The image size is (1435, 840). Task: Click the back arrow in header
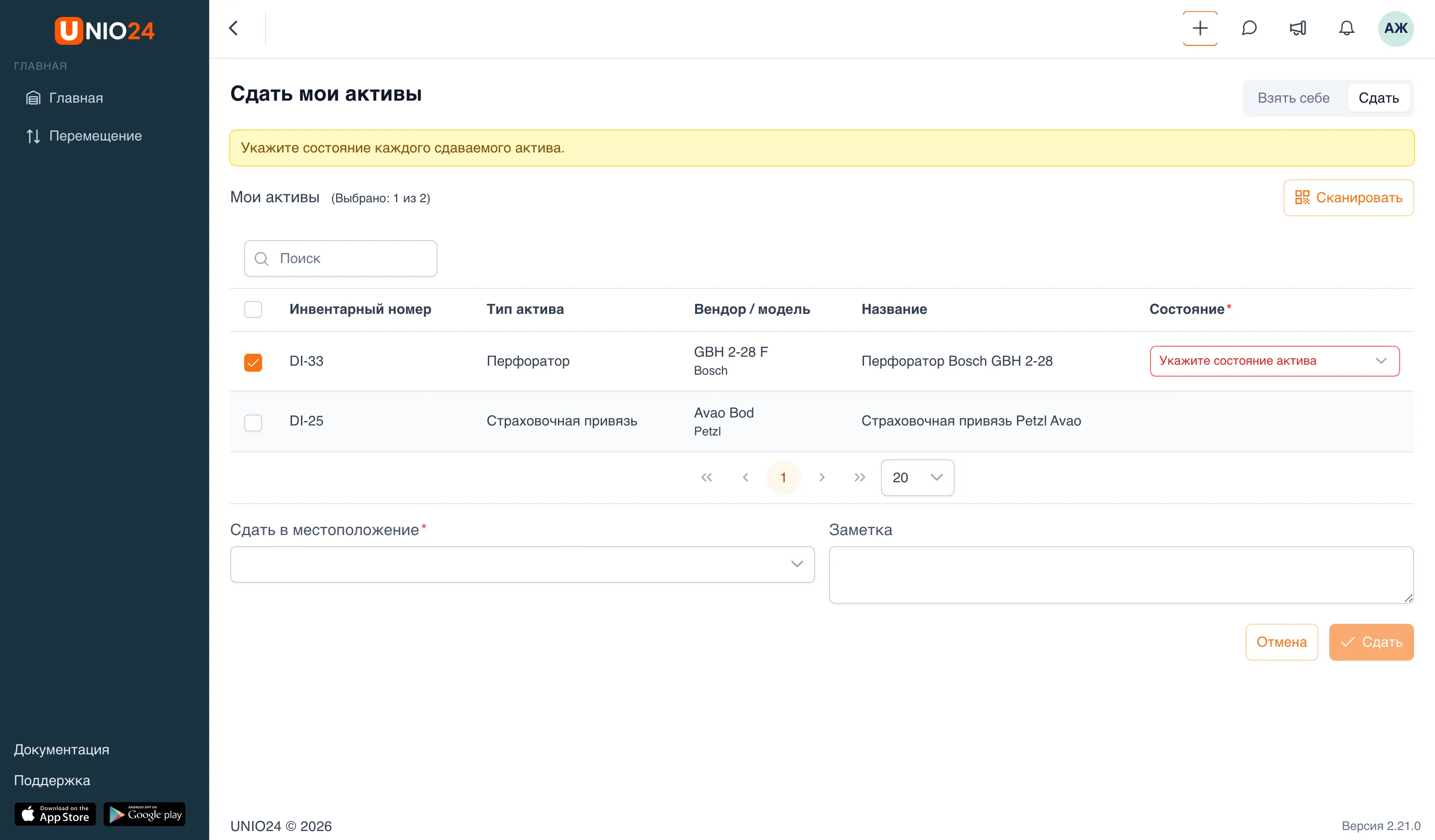coord(234,28)
